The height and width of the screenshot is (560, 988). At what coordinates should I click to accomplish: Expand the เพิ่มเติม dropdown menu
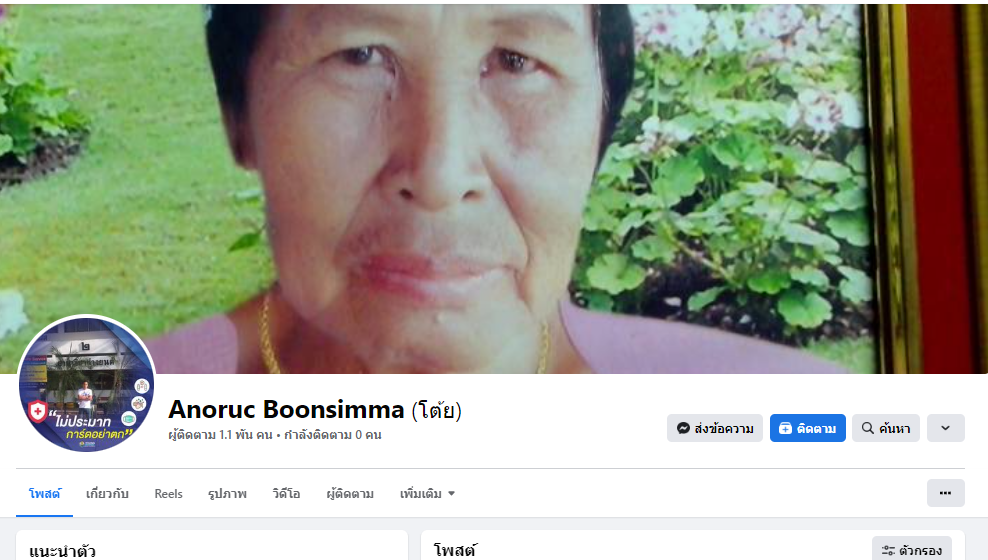[x=427, y=494]
